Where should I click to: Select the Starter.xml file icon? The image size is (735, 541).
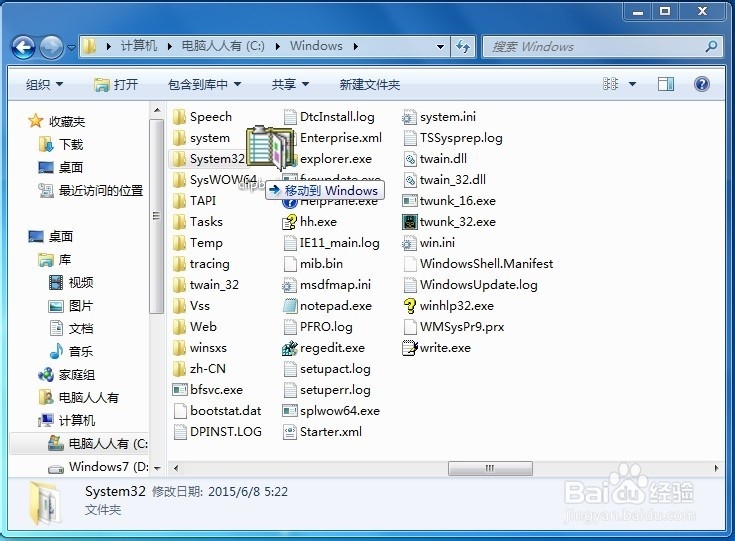290,432
